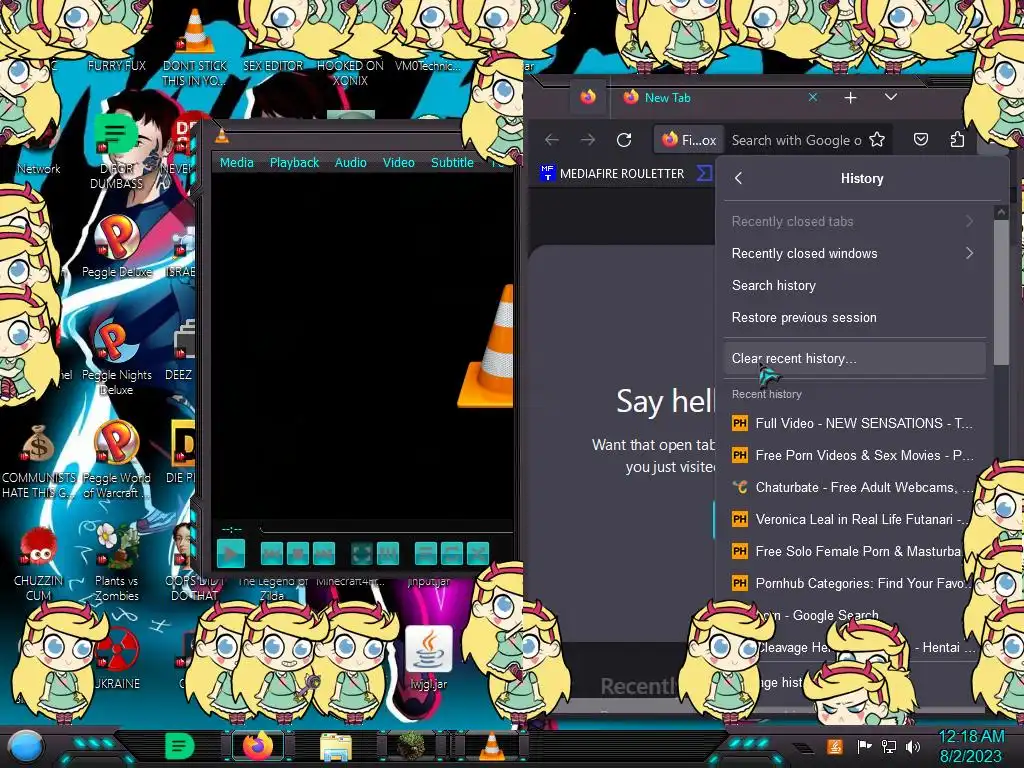
Task: Select the UKRAINE desktop icon
Action: pos(117,657)
